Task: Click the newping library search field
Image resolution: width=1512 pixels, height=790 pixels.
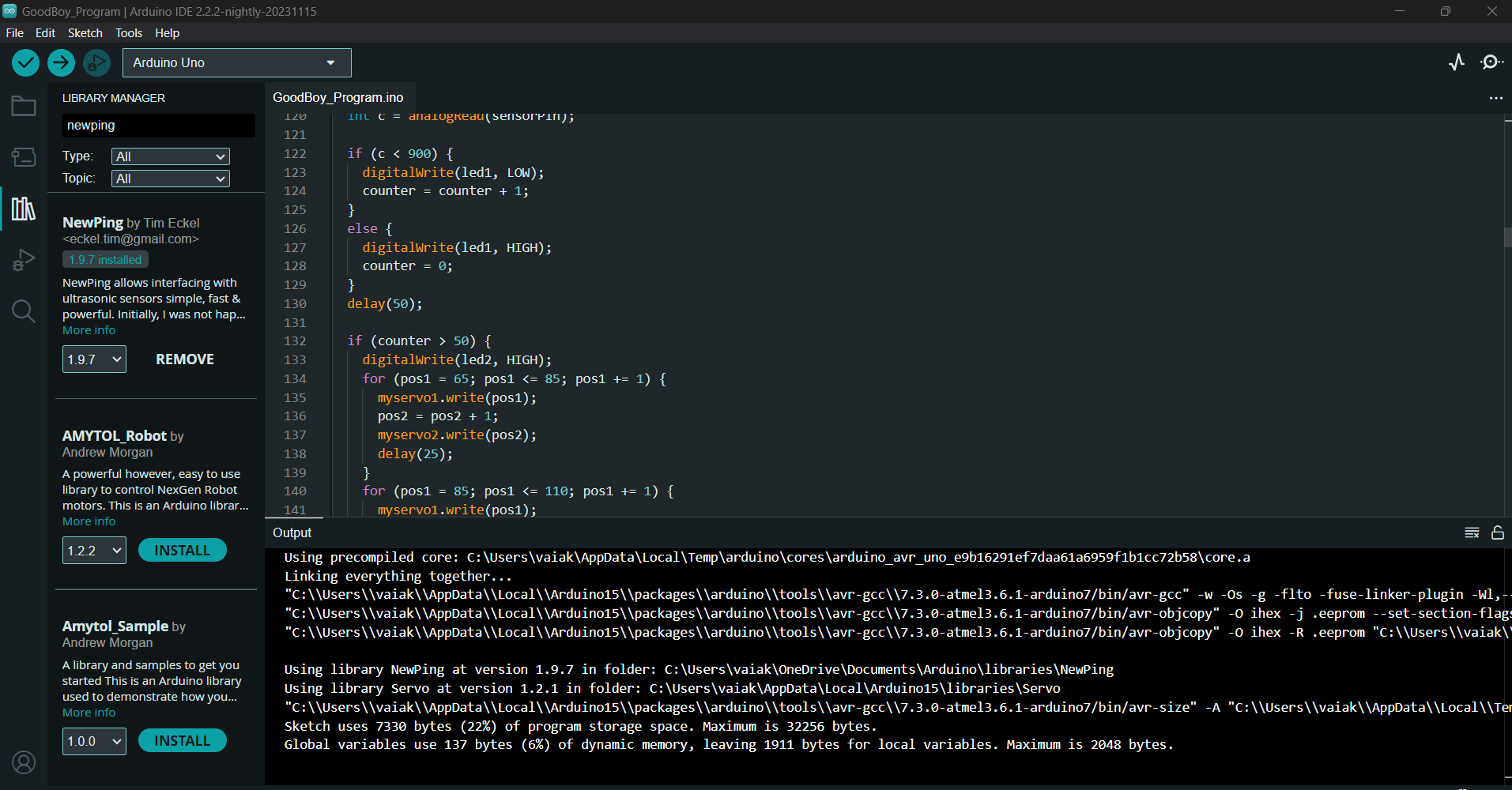Action: [158, 126]
